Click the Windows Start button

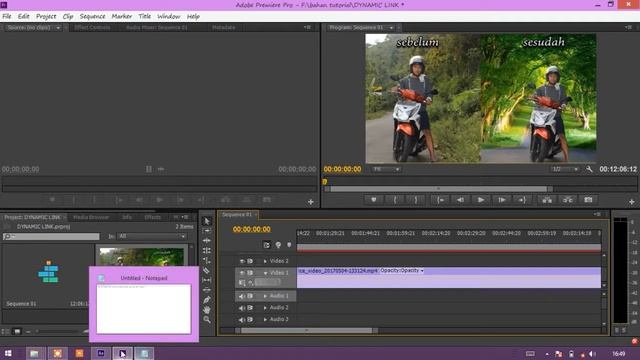pos(8,353)
